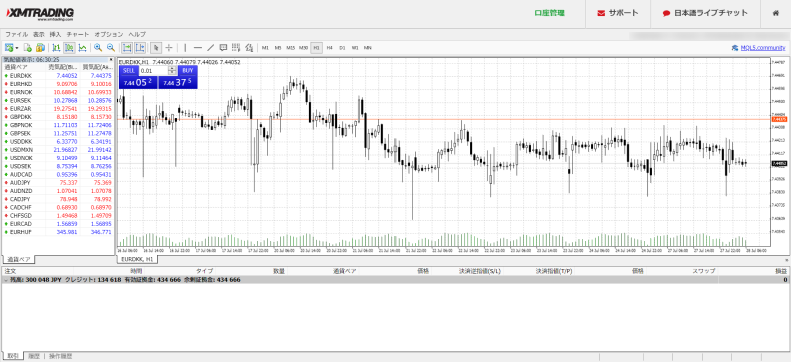The height and width of the screenshot is (362, 791).
Task: Add a text label with the comment tool
Action: point(223,47)
